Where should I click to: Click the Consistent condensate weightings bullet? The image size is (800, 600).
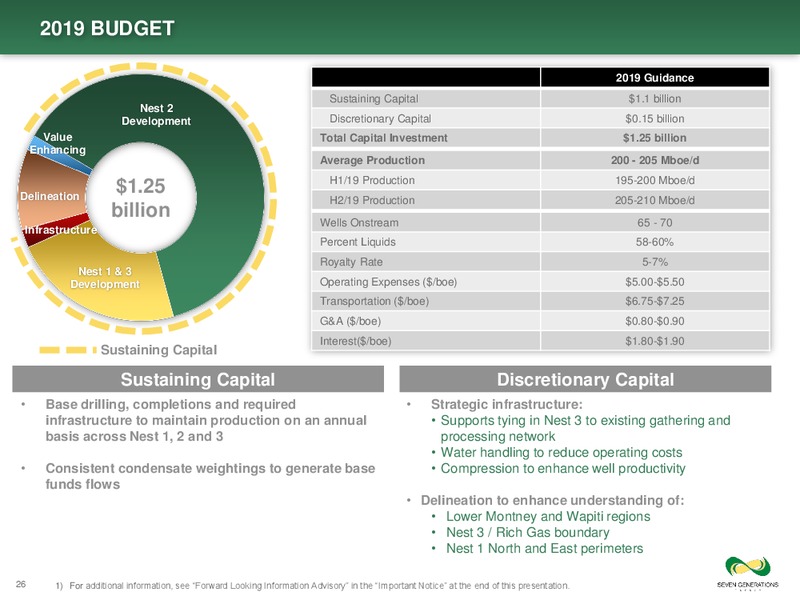(x=210, y=476)
